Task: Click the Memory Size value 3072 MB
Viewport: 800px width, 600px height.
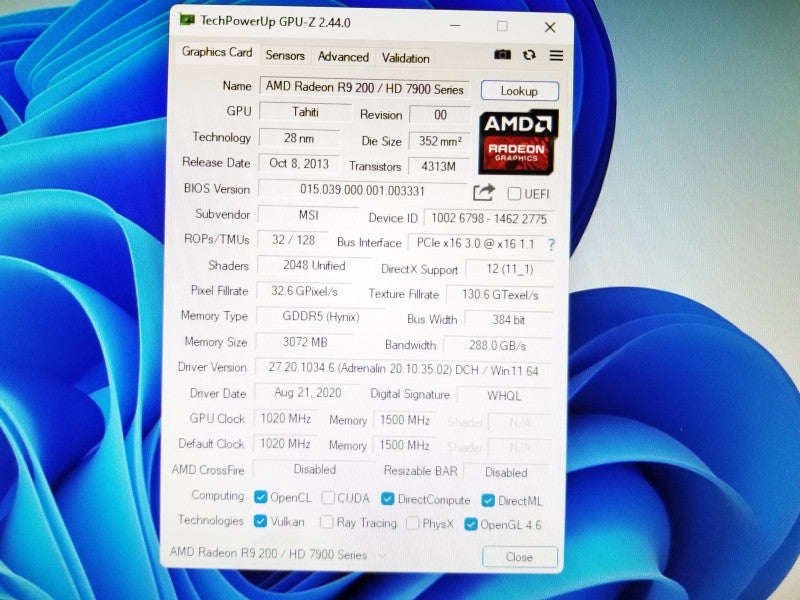Action: click(x=305, y=342)
